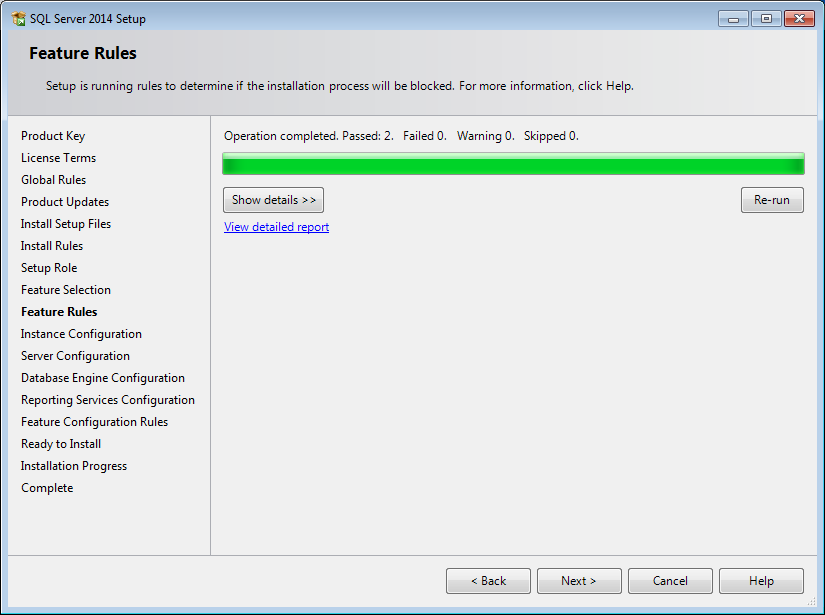Maximize the SQL Server 2014 Setup window
The width and height of the screenshot is (825, 615).
click(766, 19)
